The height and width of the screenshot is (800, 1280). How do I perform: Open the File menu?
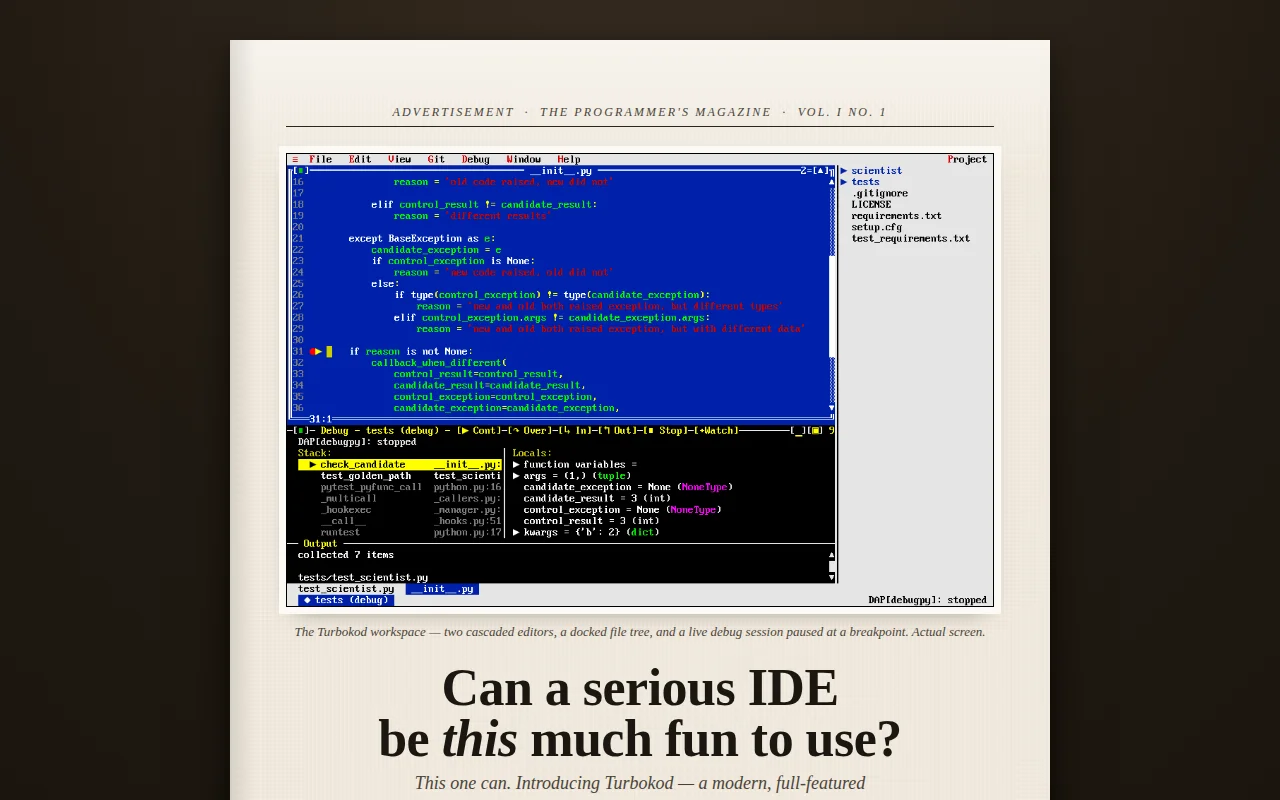pyautogui.click(x=321, y=159)
